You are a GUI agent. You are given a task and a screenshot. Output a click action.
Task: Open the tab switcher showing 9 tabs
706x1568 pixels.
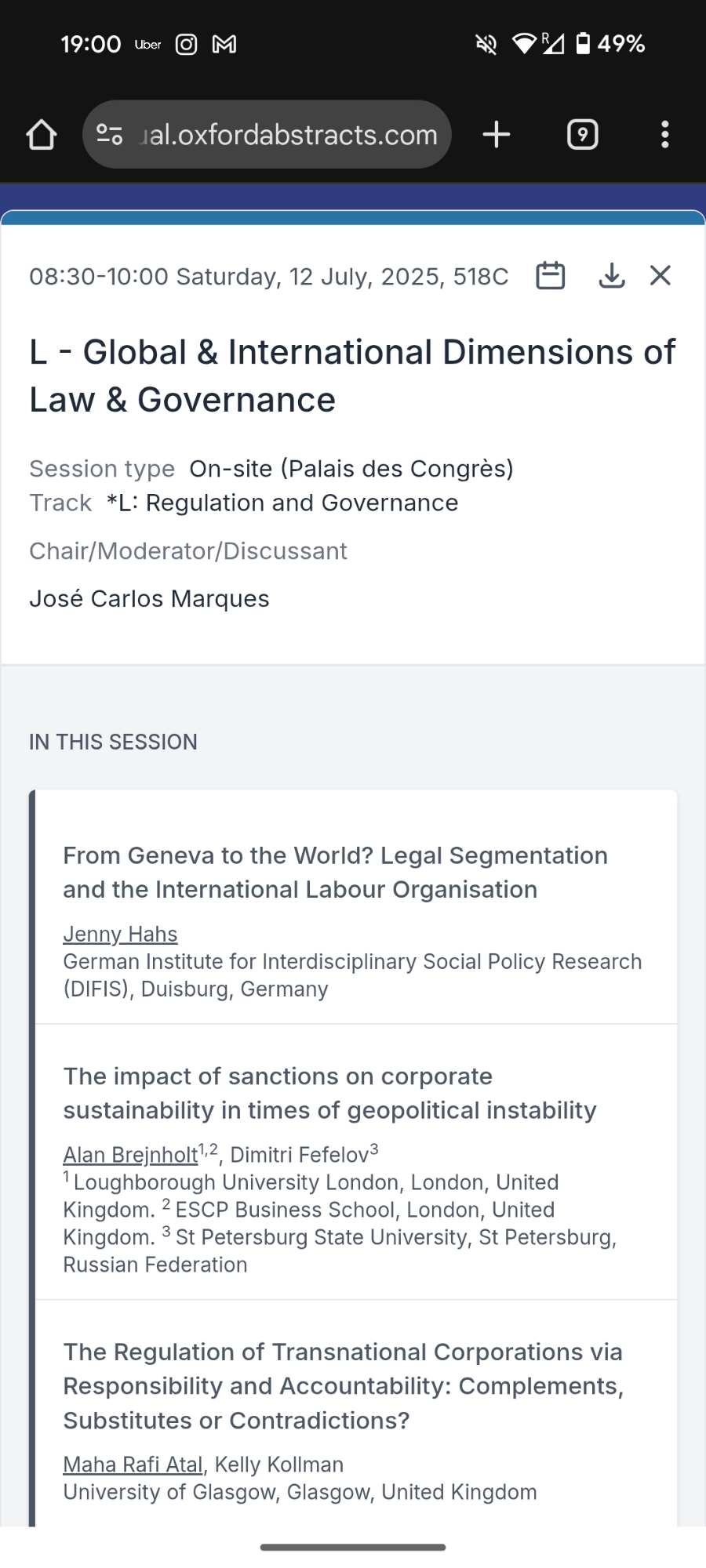click(x=582, y=135)
